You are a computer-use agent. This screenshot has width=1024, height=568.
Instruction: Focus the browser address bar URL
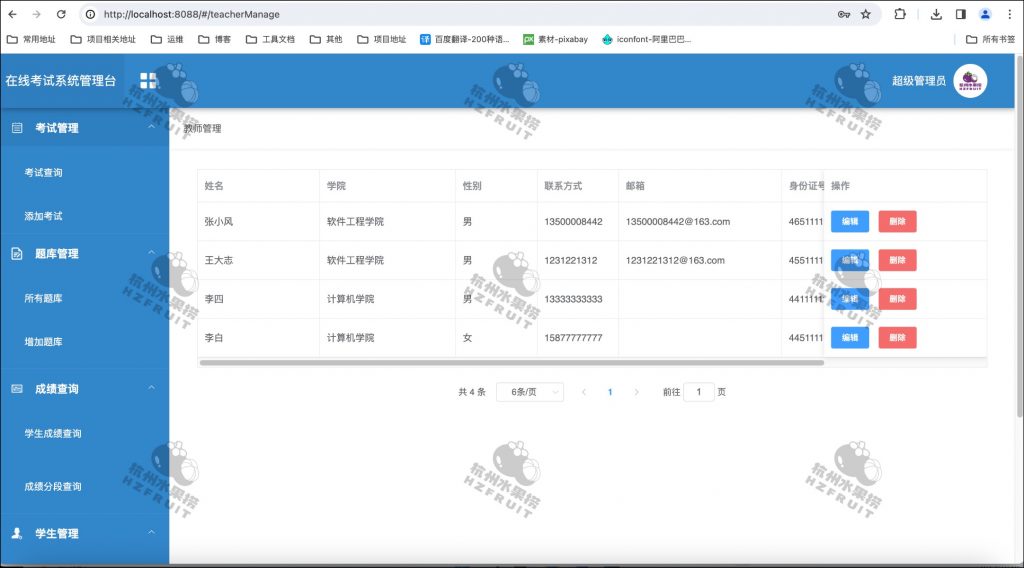click(191, 14)
